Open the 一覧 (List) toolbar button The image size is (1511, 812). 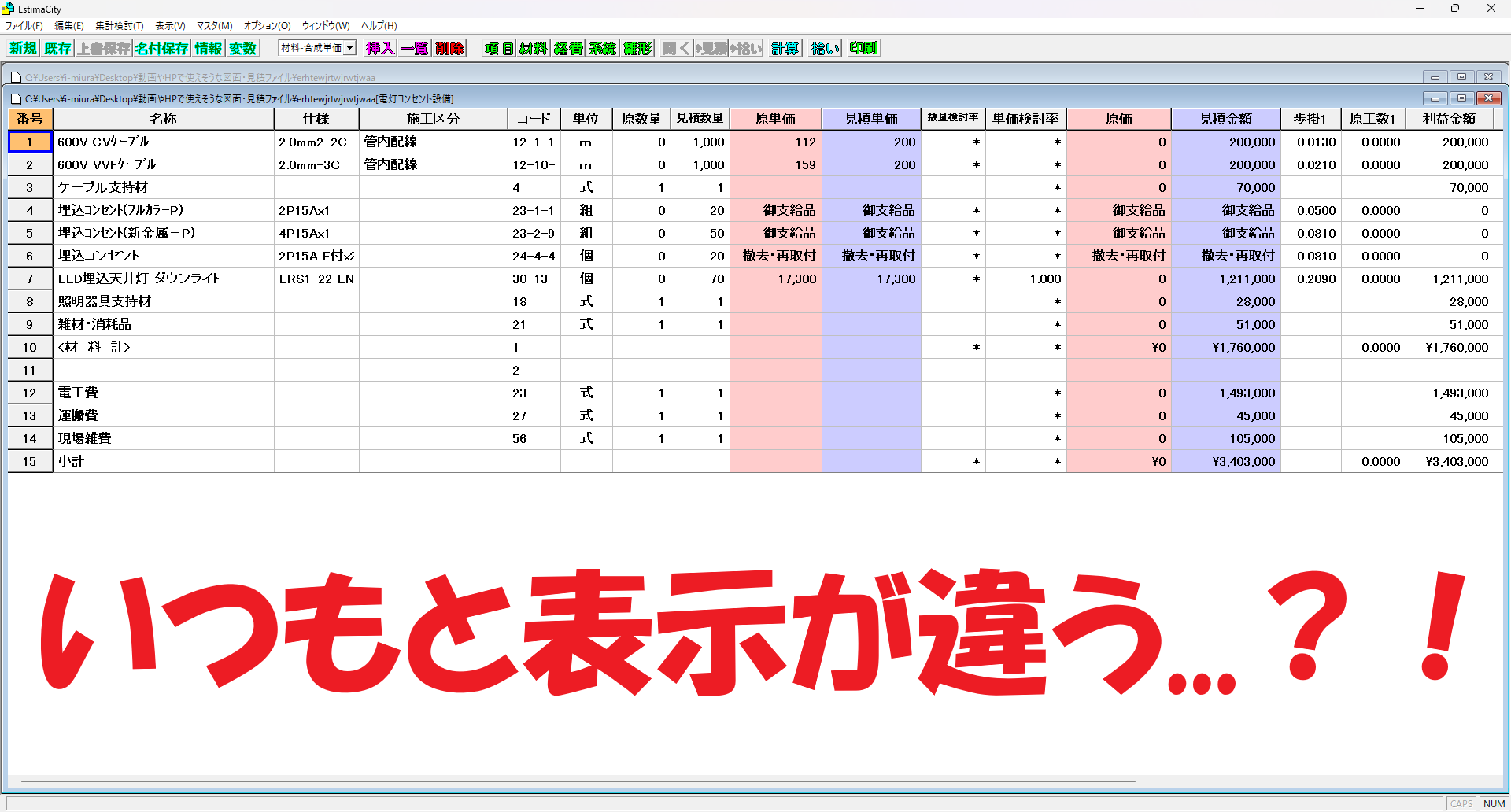click(414, 48)
